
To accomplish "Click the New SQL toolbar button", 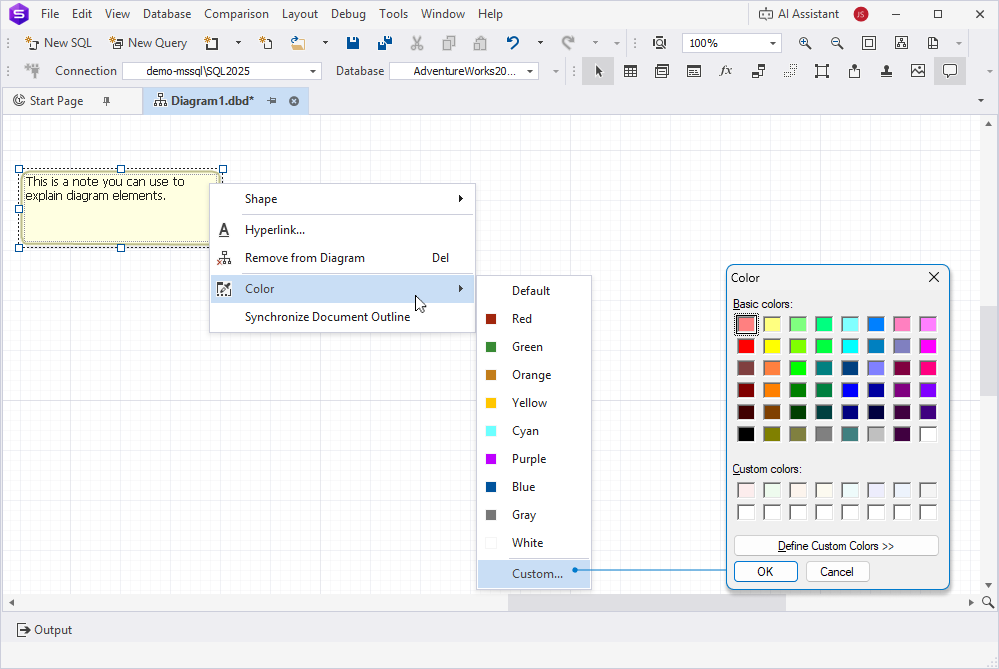I will tap(59, 43).
